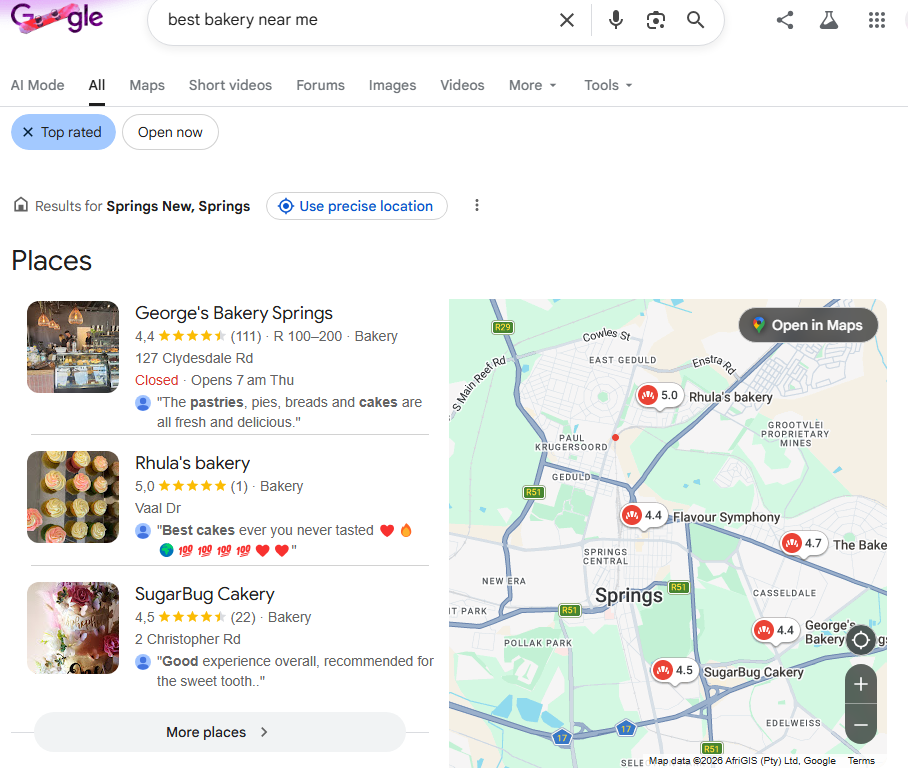Open George's Bakery Springs photo thumbnail
This screenshot has height=769, width=908.
(73, 347)
